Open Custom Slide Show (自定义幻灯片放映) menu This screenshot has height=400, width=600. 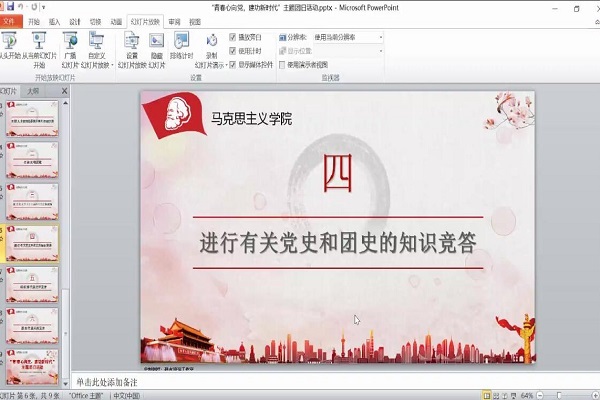[x=97, y=50]
